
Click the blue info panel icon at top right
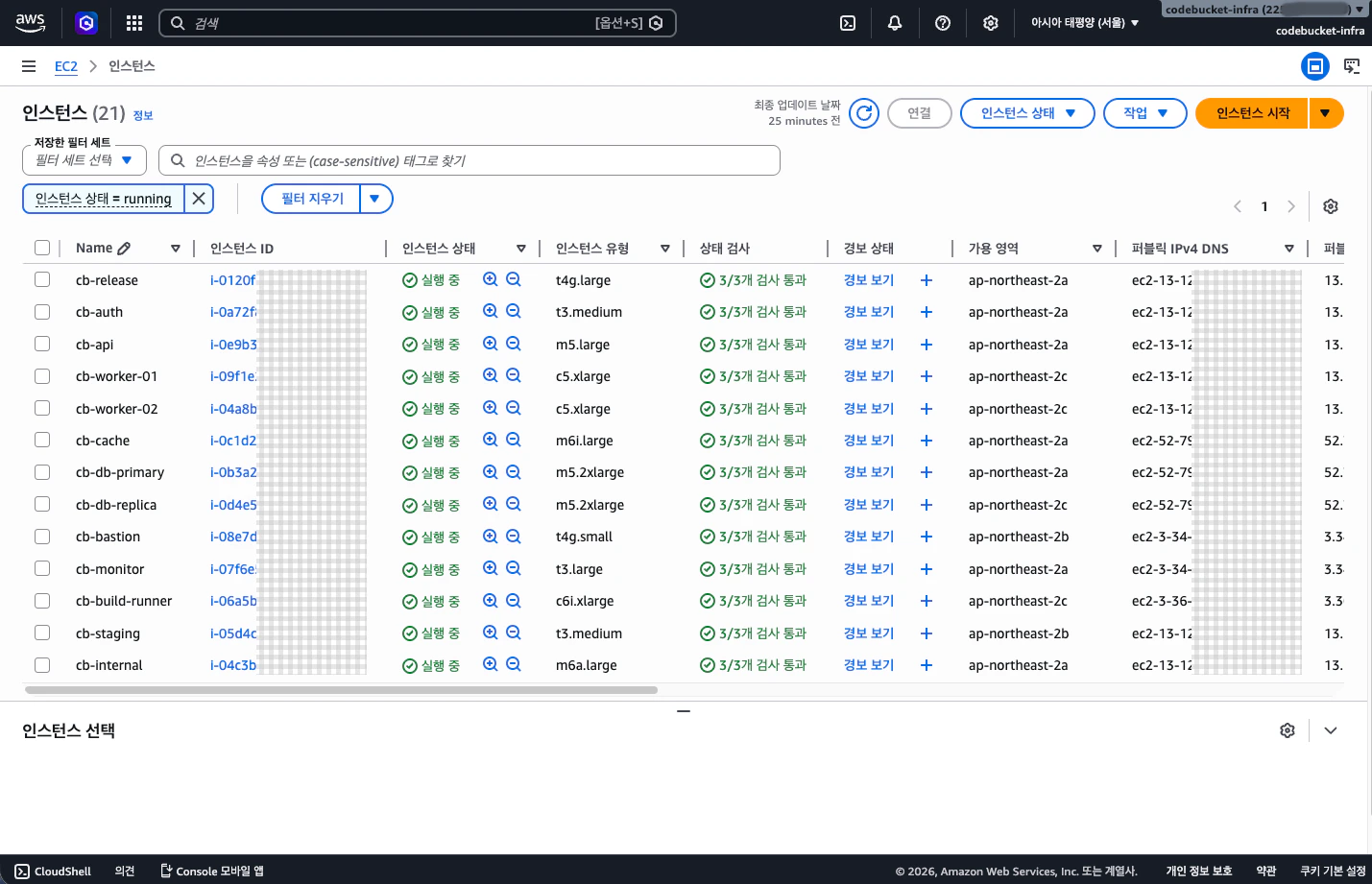click(1315, 66)
